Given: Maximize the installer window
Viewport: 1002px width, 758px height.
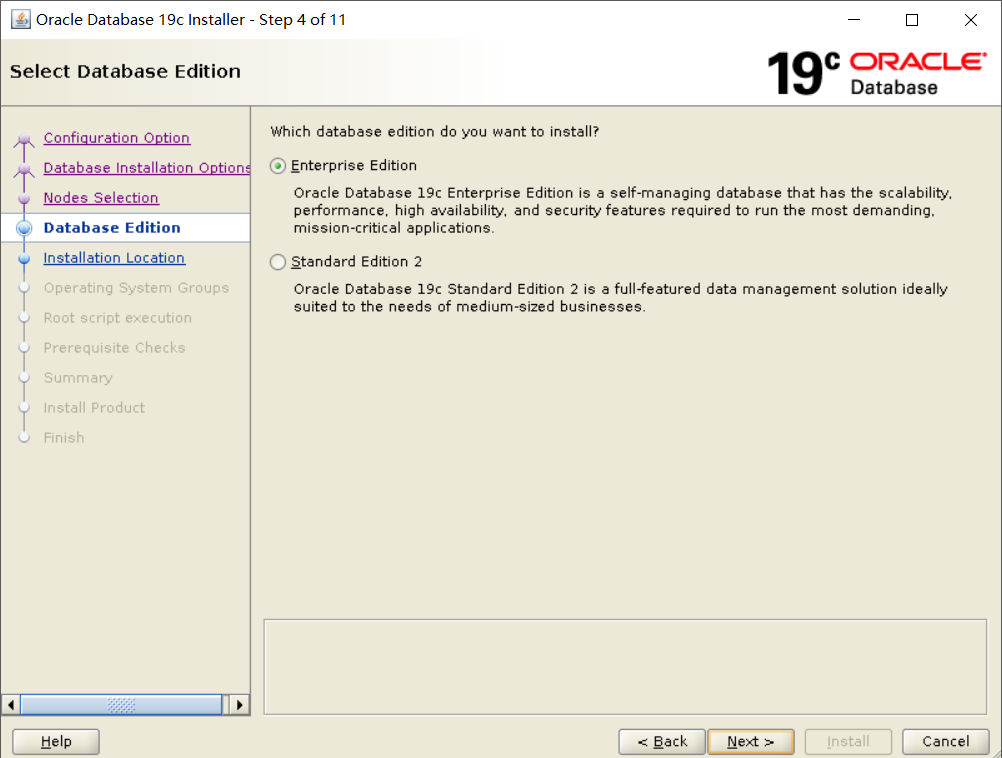Looking at the screenshot, I should [x=912, y=20].
